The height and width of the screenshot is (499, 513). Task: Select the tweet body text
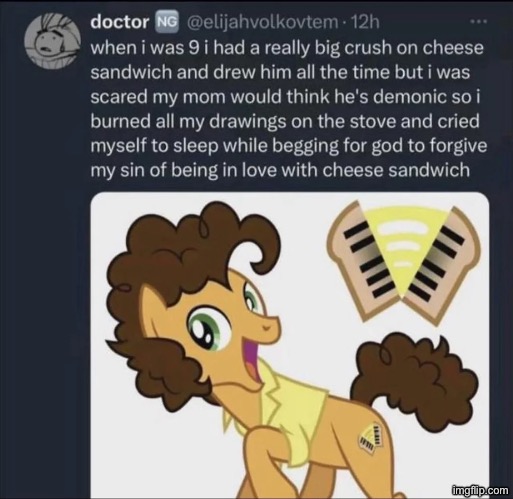coord(289,109)
